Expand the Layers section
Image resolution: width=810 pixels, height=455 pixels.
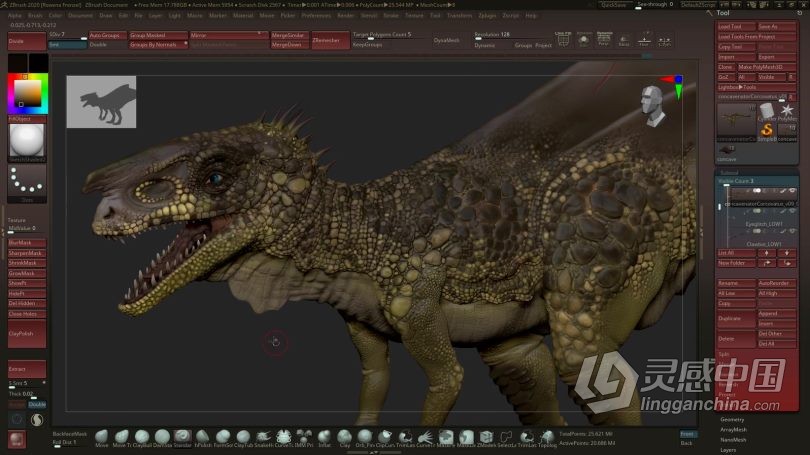[728, 450]
